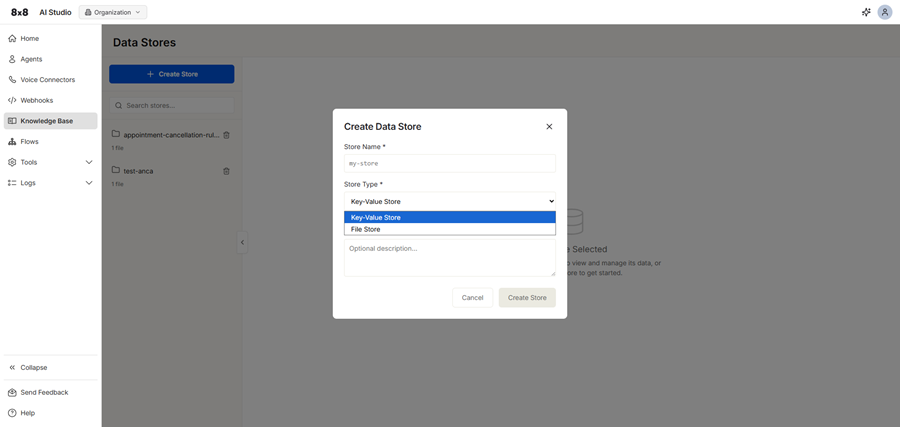Delete the appointment-cancellation store
The height and width of the screenshot is (427, 900).
(x=226, y=135)
